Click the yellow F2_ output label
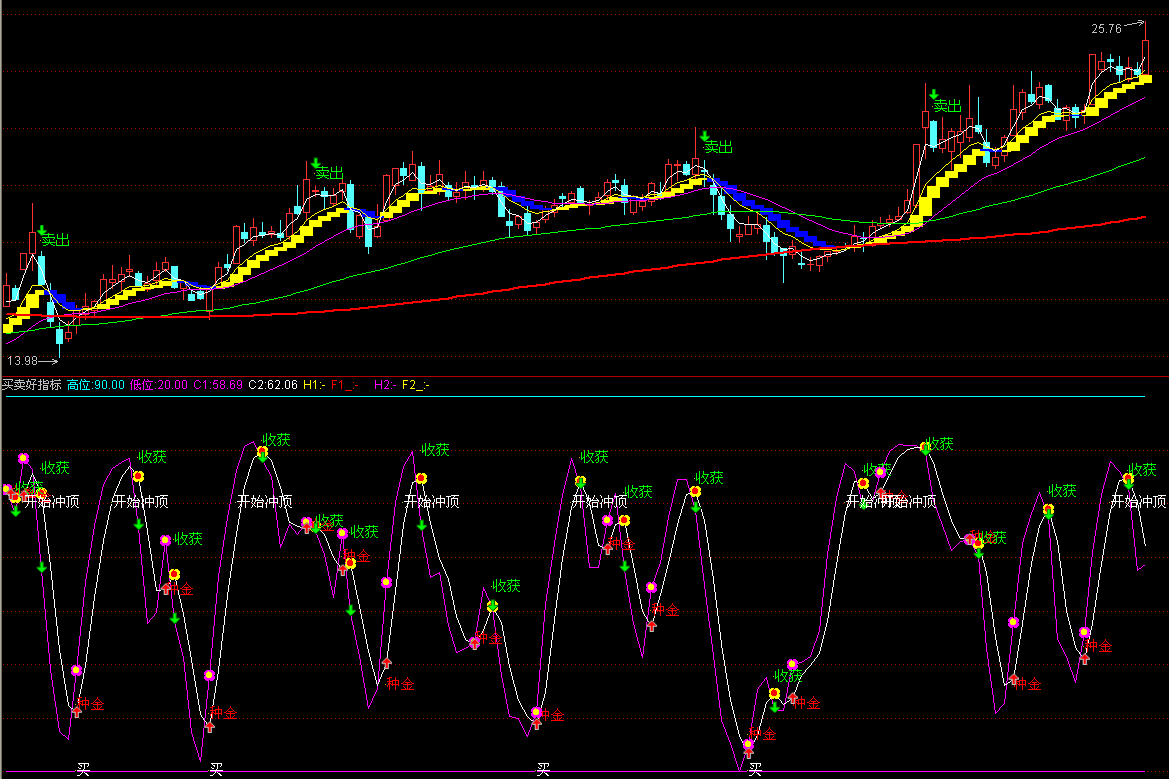This screenshot has height=779, width=1169. tap(415, 384)
